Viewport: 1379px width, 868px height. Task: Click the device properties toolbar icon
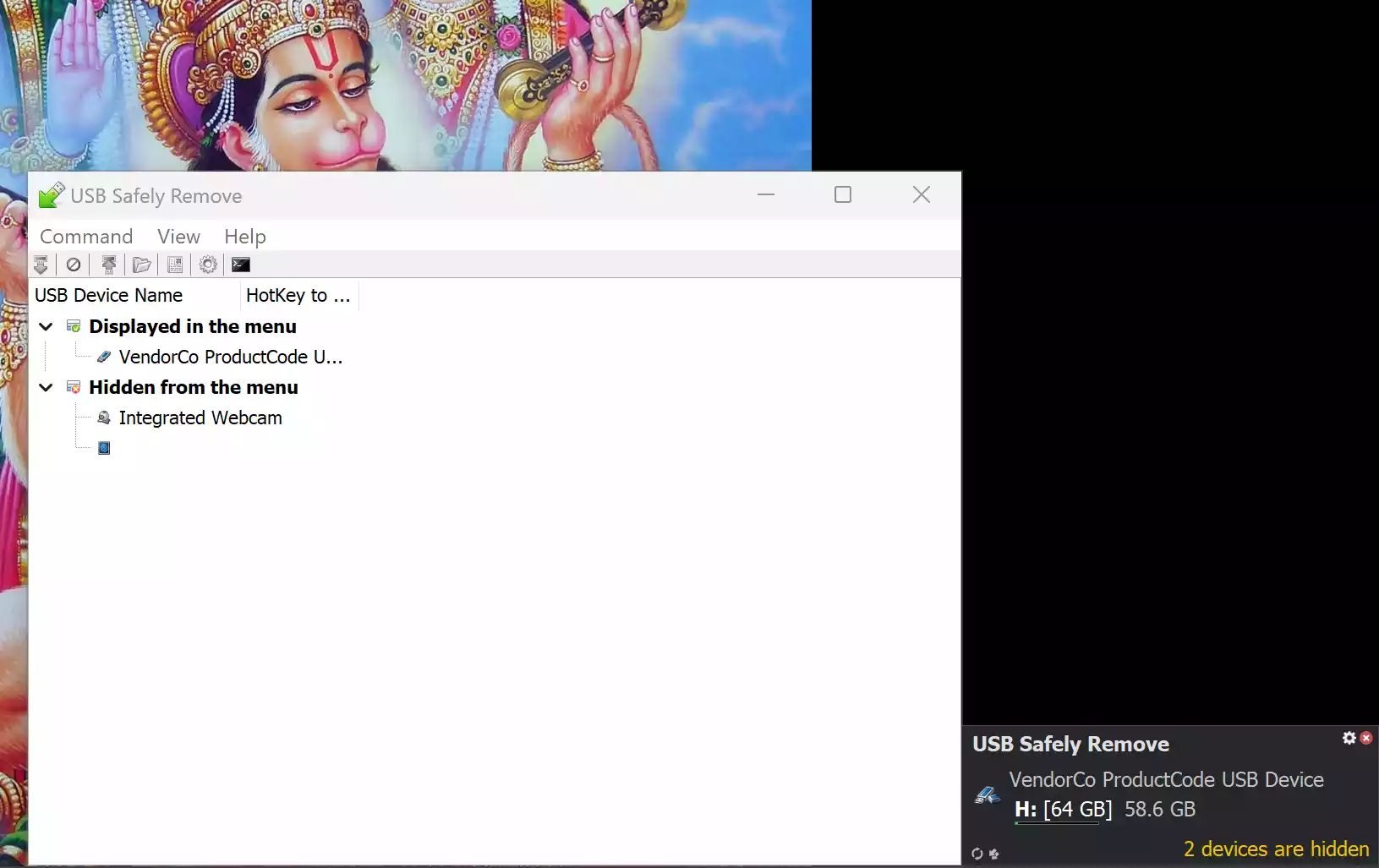click(175, 265)
